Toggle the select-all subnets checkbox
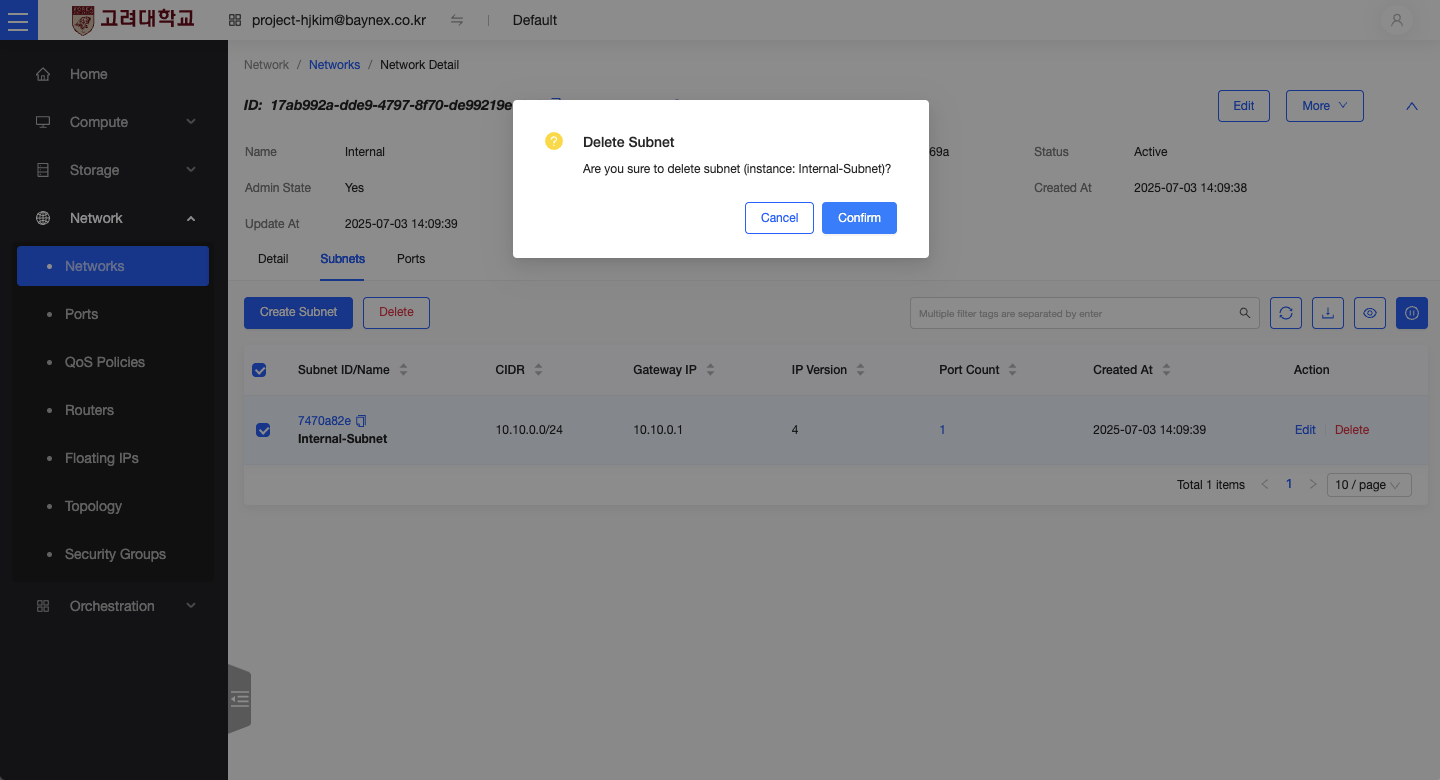Screen dimensions: 1440x780 point(259,370)
